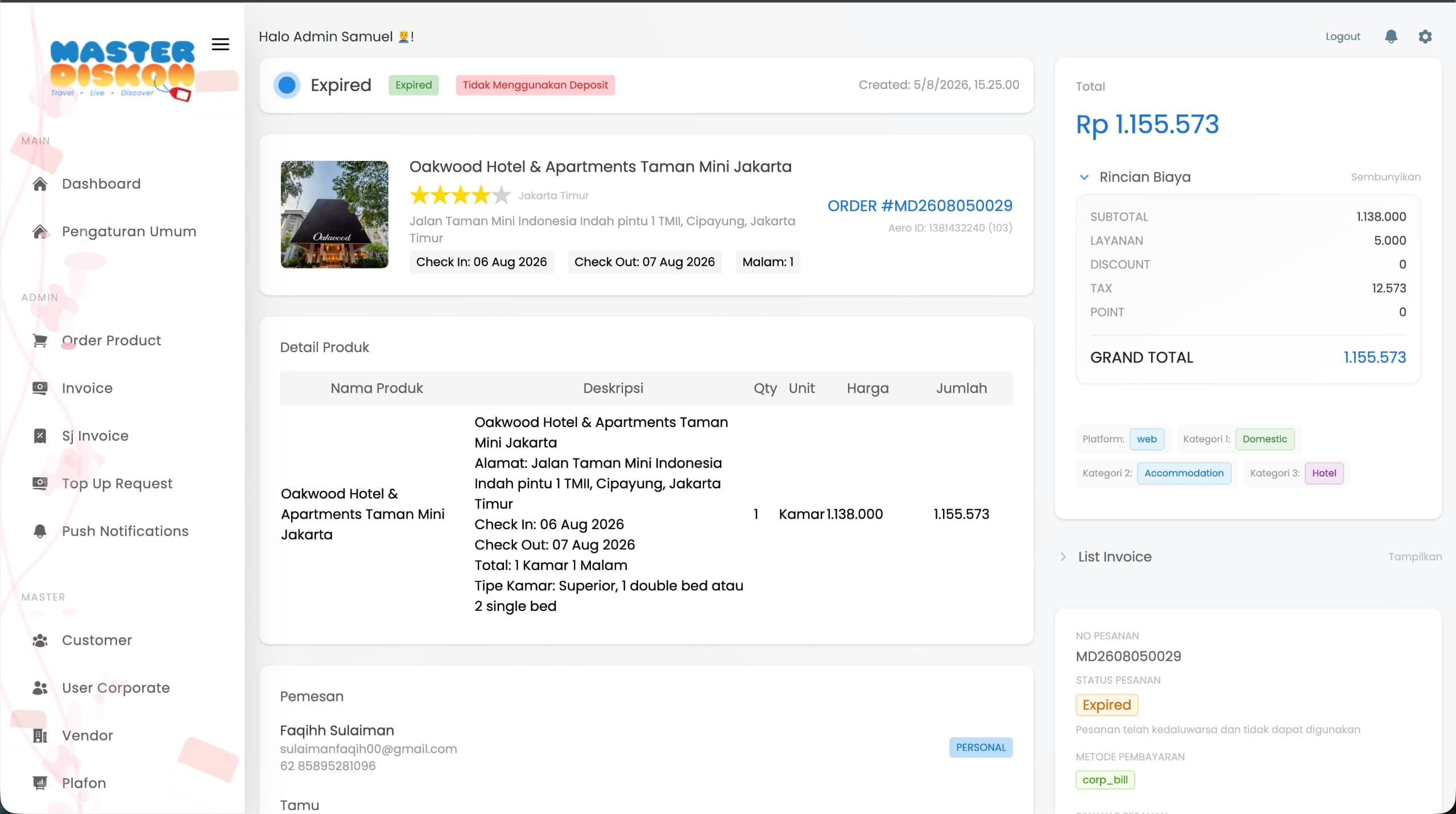Screen dimensions: 1456x814
Task: Click the PERSONAL badge
Action: 981,747
